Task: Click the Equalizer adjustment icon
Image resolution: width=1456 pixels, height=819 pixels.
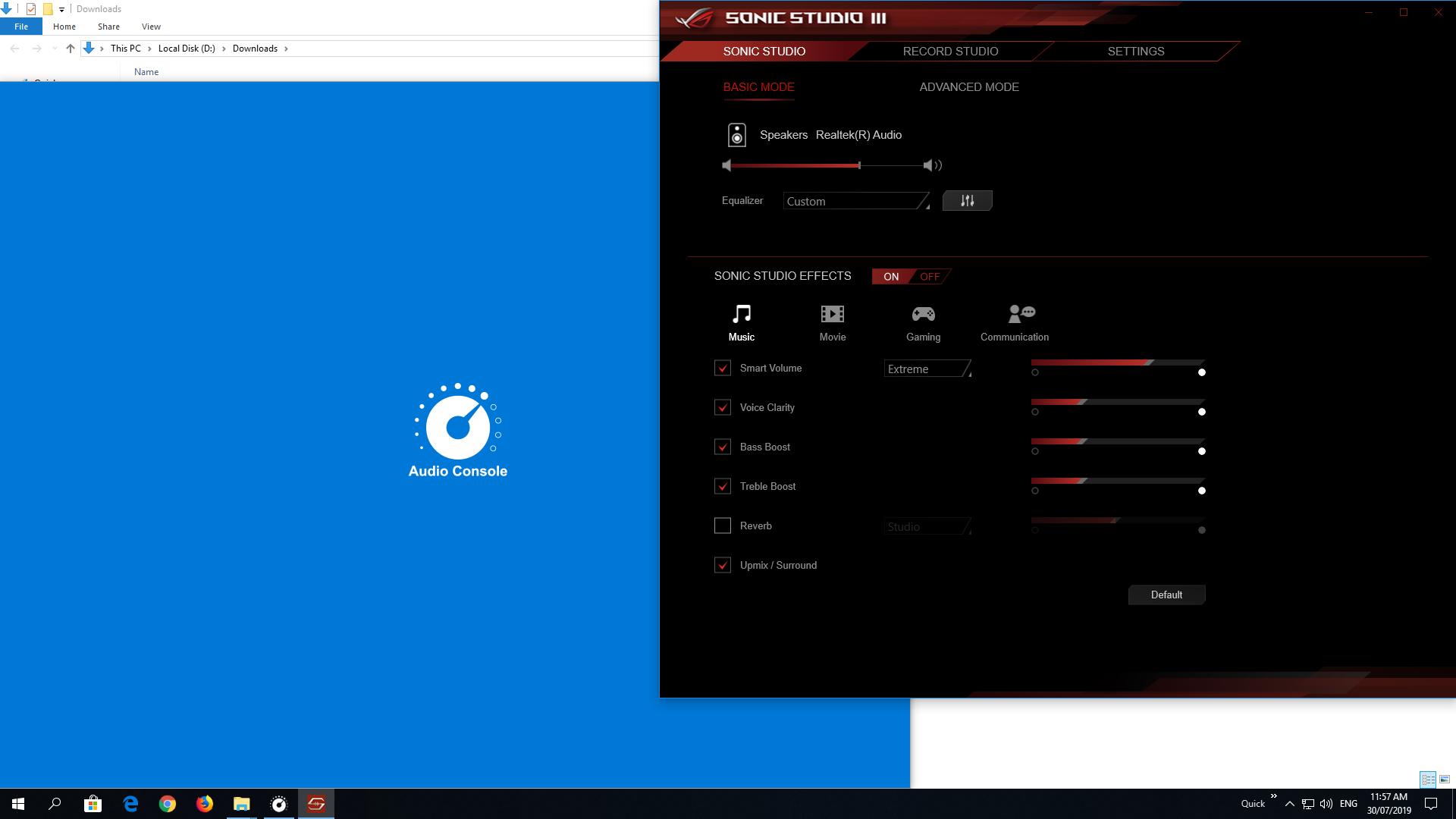Action: [x=966, y=200]
